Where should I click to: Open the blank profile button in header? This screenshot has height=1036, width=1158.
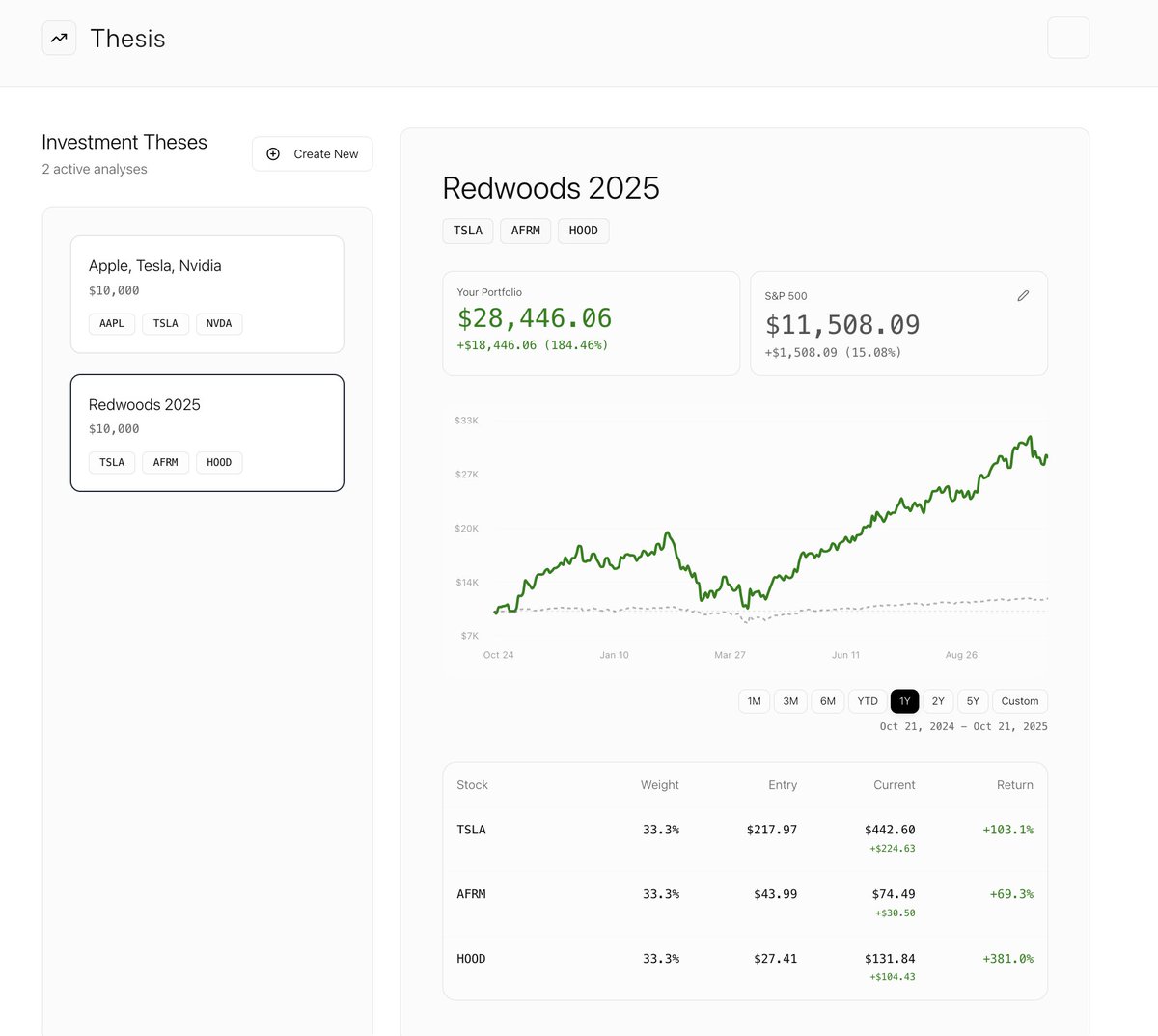[x=1068, y=38]
